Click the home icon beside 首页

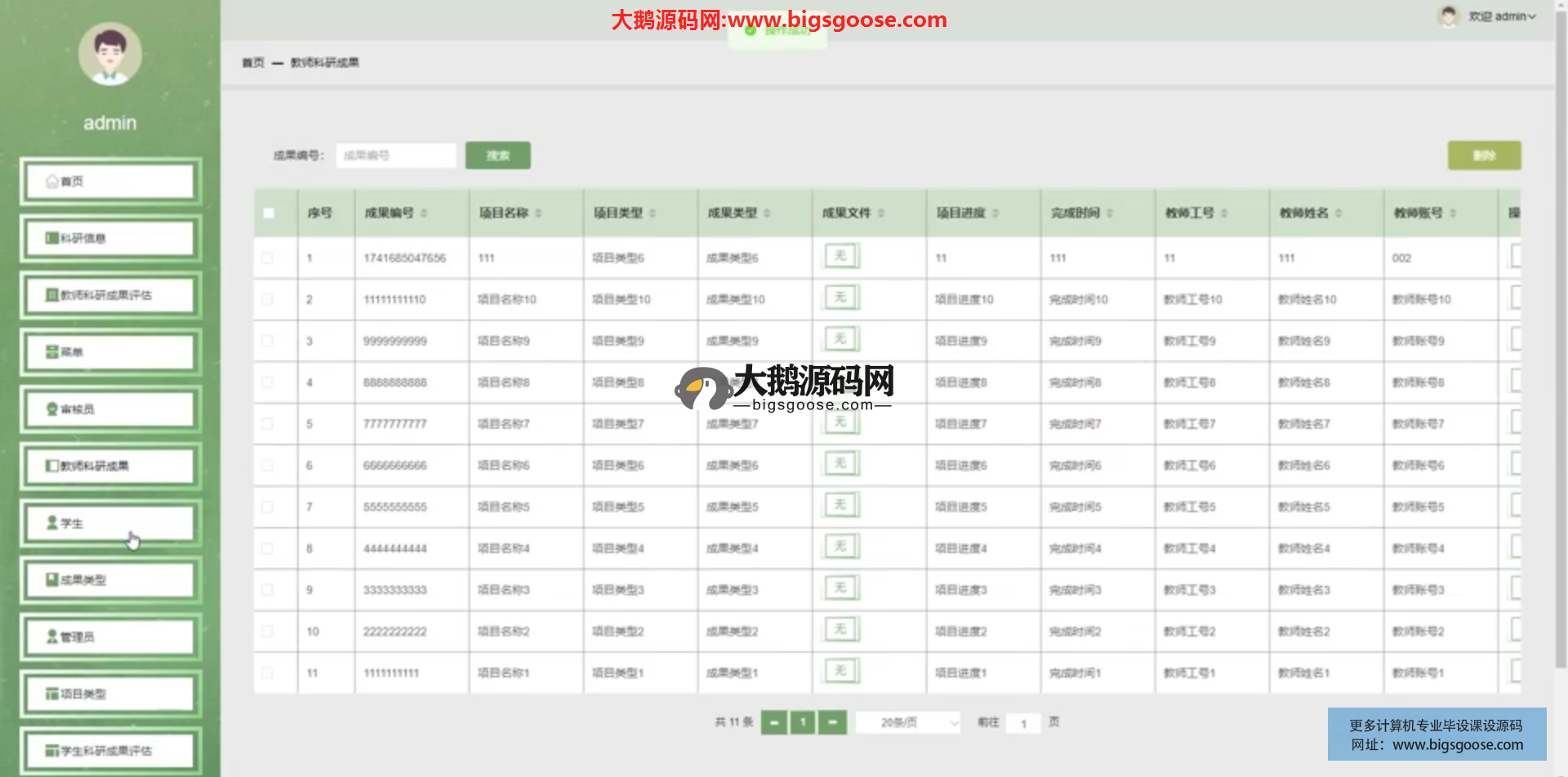click(52, 181)
